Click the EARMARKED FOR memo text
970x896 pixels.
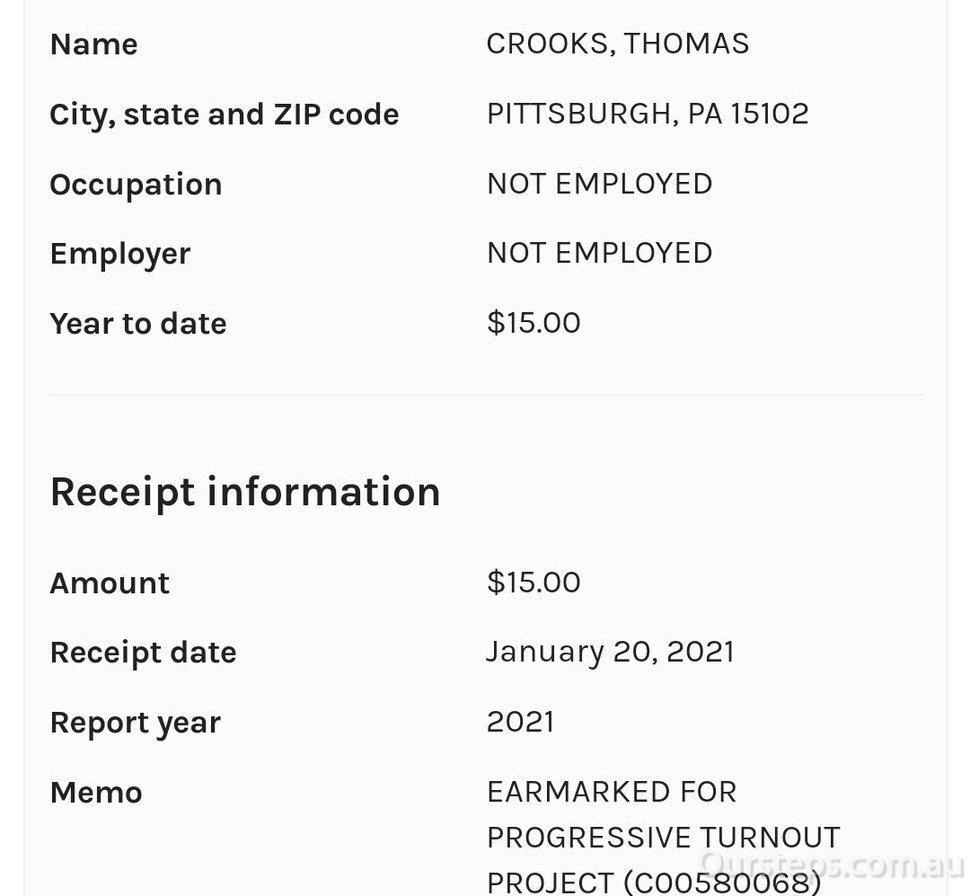[x=611, y=792]
